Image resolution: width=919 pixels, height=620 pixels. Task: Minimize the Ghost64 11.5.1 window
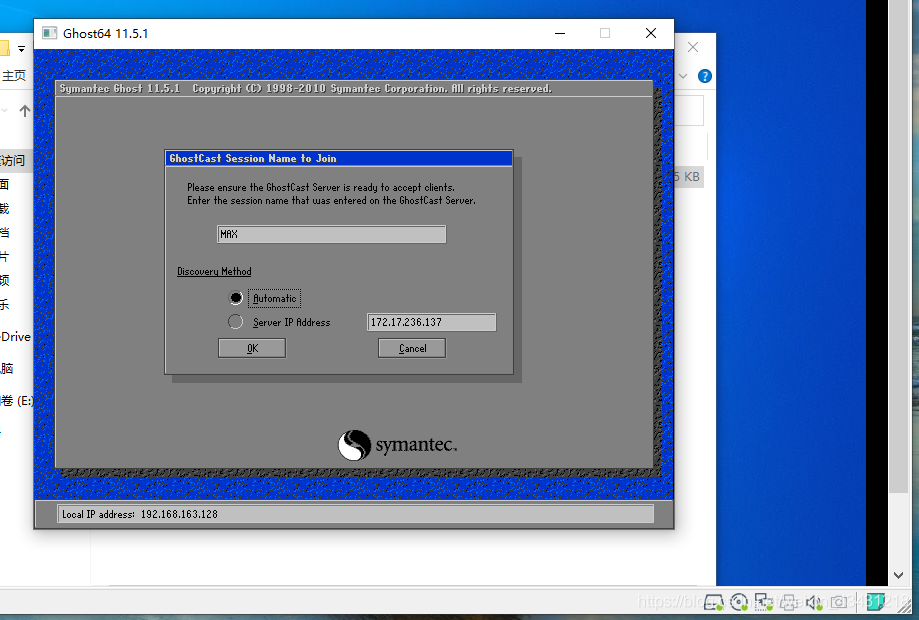560,33
